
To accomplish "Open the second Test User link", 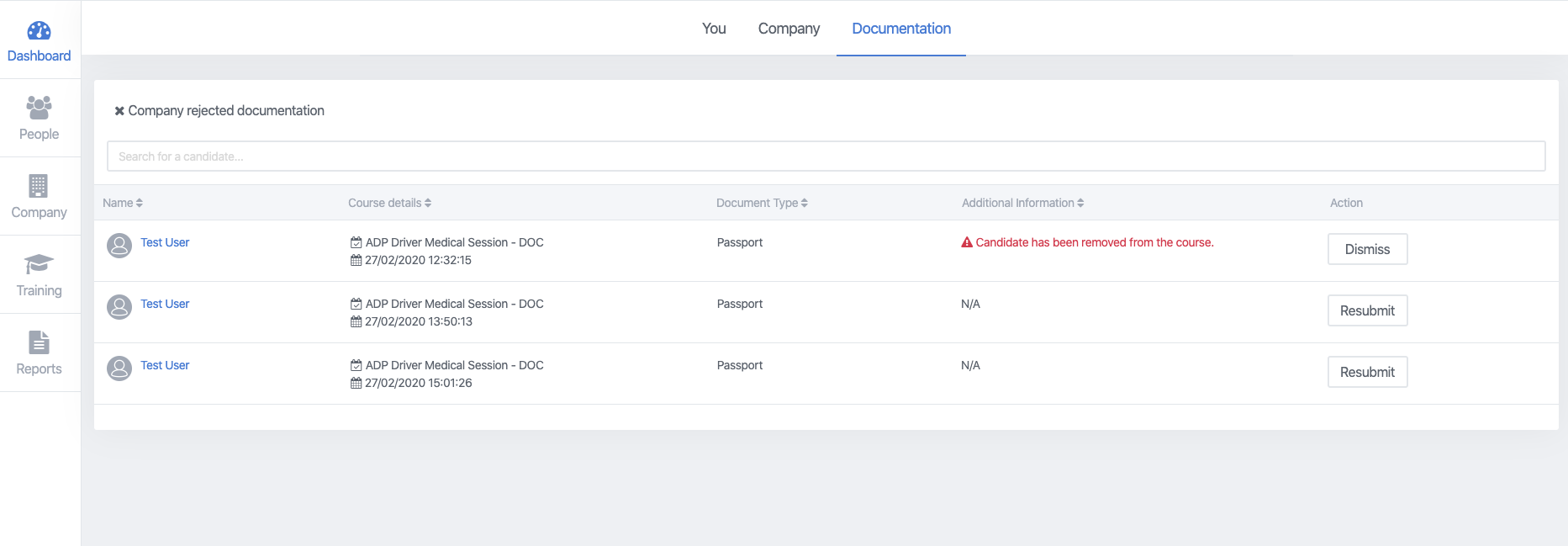I will [165, 304].
